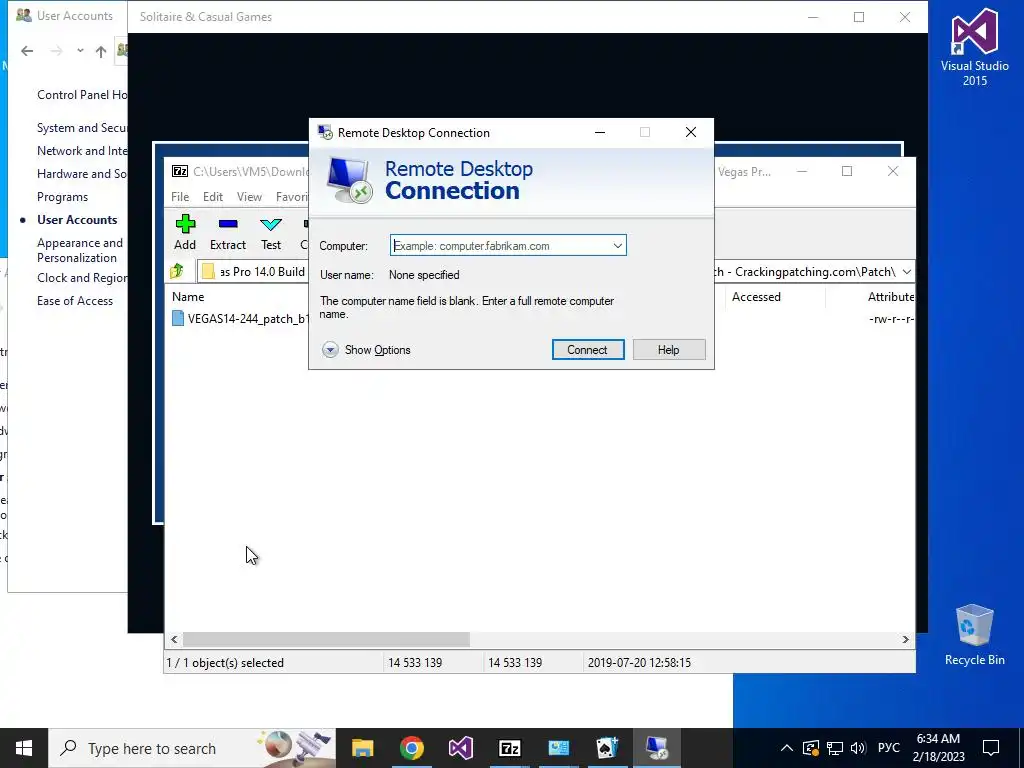Open Hardware and Sound in Control Panel
The image size is (1024, 768).
[x=82, y=174]
